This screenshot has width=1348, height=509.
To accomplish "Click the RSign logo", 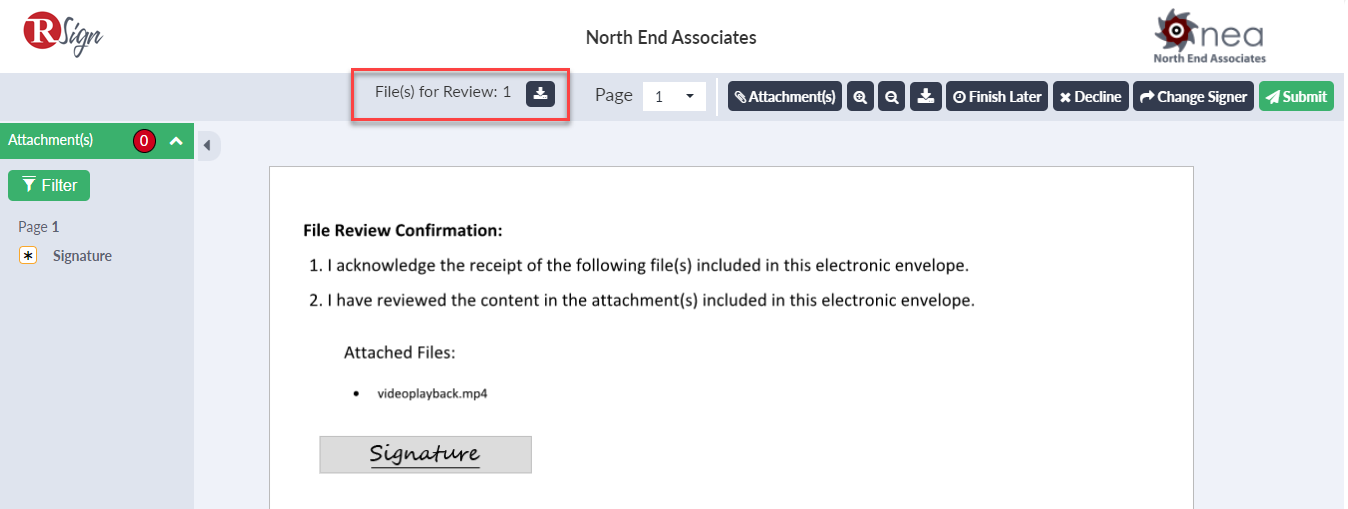I will [63, 34].
